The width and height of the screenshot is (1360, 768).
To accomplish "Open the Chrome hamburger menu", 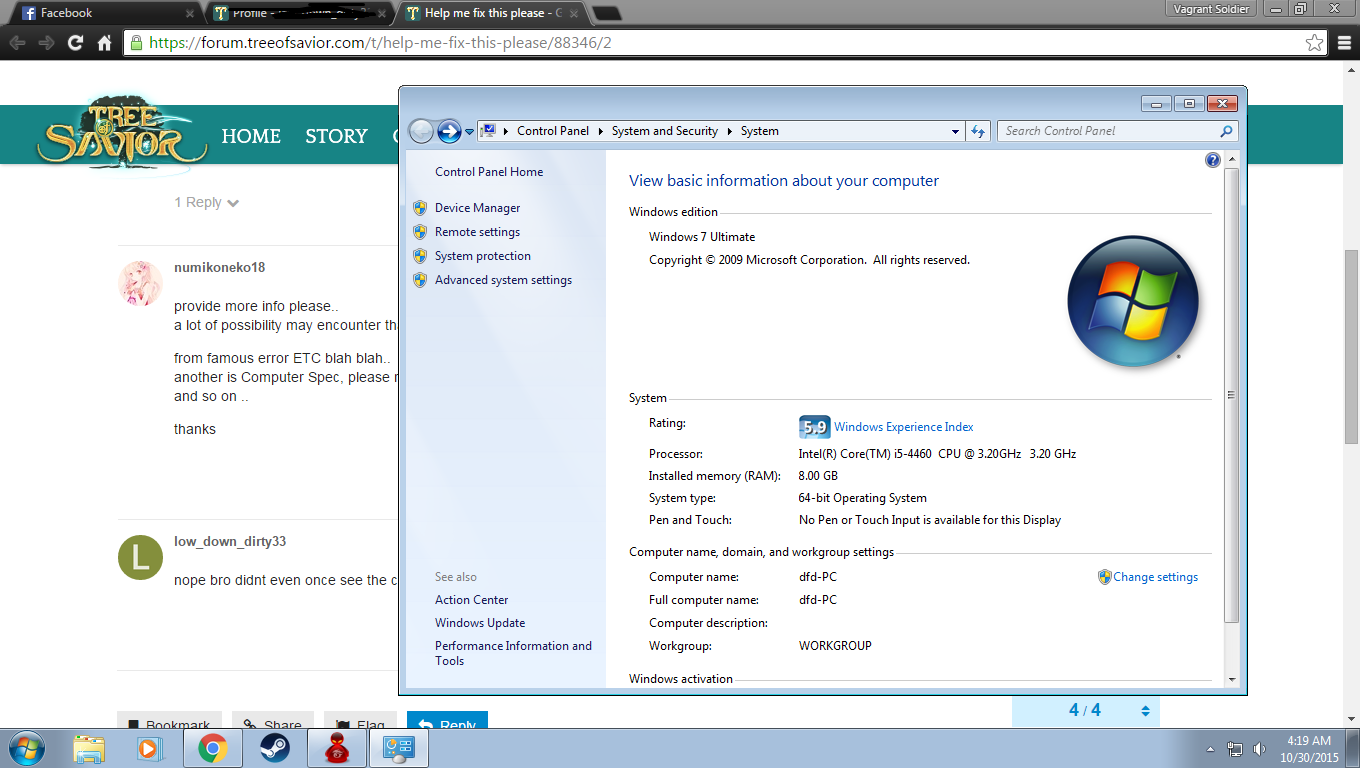I will click(x=1344, y=43).
